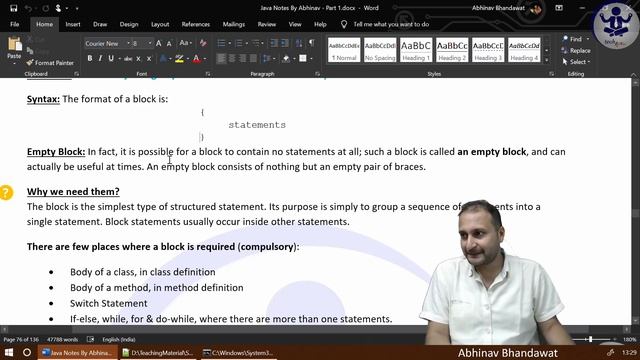Switch to the Review tab

[x=267, y=24]
